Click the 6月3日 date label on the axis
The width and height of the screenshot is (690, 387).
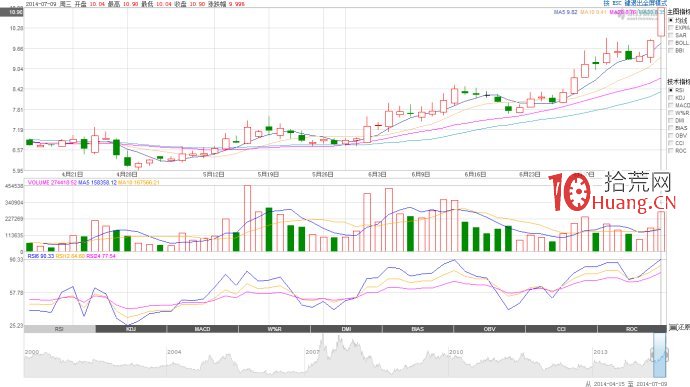point(377,175)
